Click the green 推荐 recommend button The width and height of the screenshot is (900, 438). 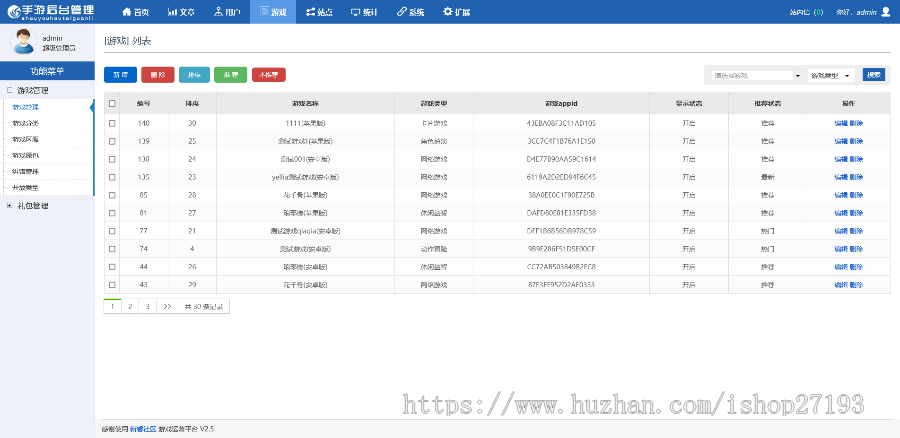click(231, 75)
